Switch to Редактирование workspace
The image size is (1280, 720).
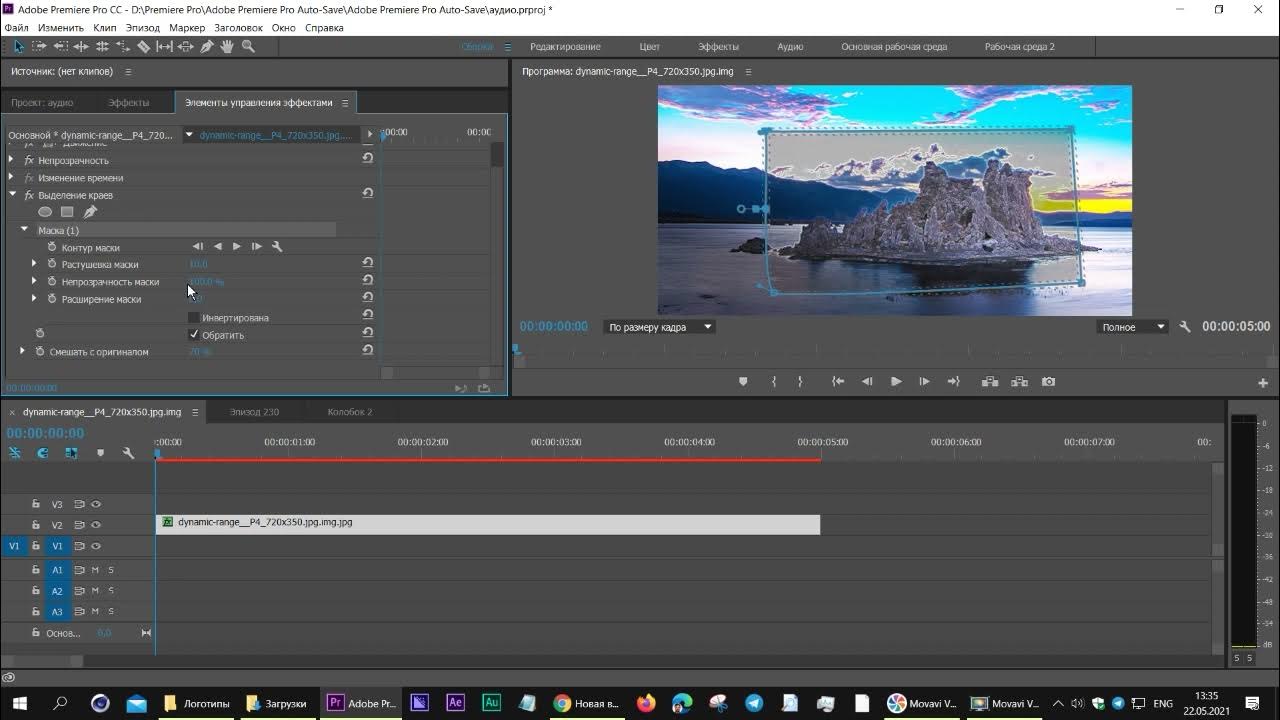(565, 47)
